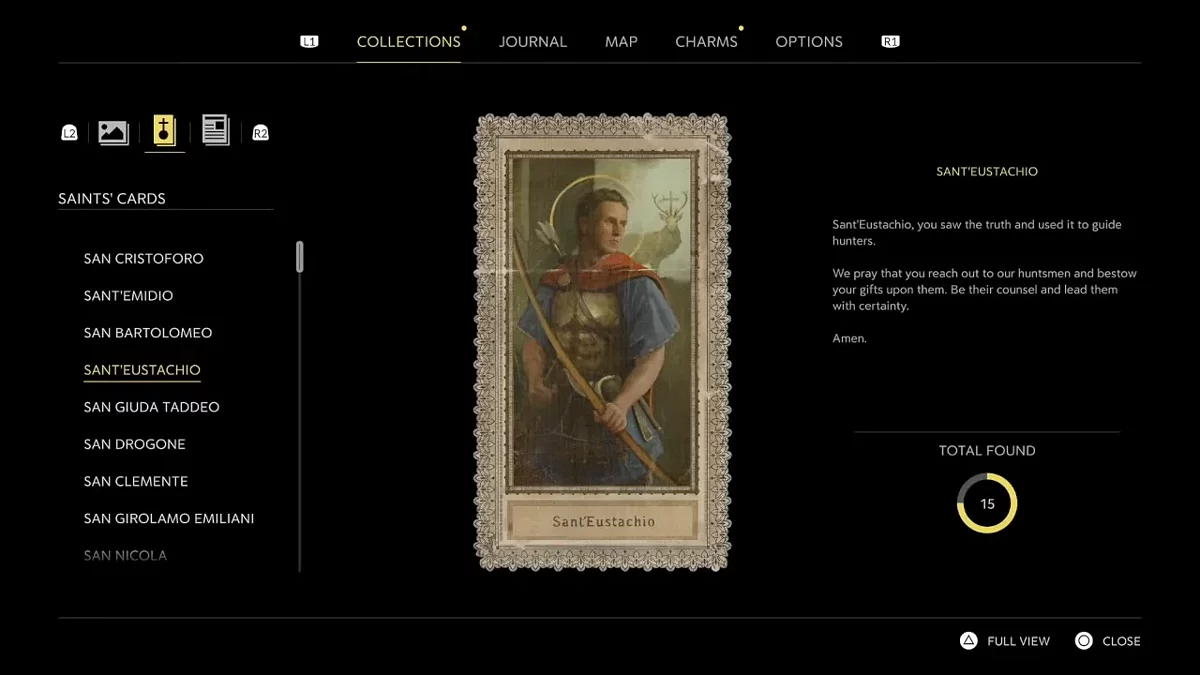This screenshot has height=675, width=1200.
Task: Click the Total Found progress ring
Action: [987, 503]
